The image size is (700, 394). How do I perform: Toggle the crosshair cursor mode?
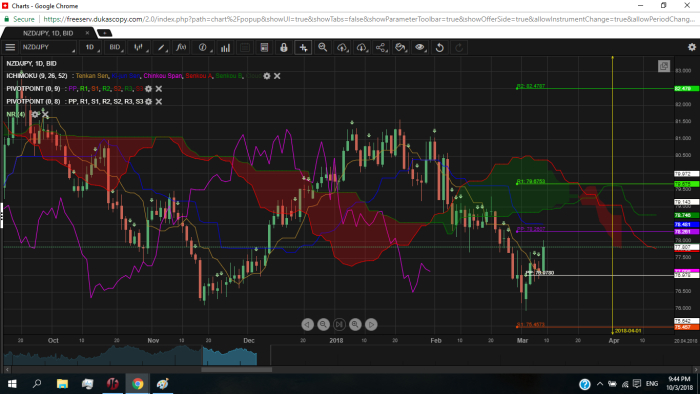pos(303,47)
